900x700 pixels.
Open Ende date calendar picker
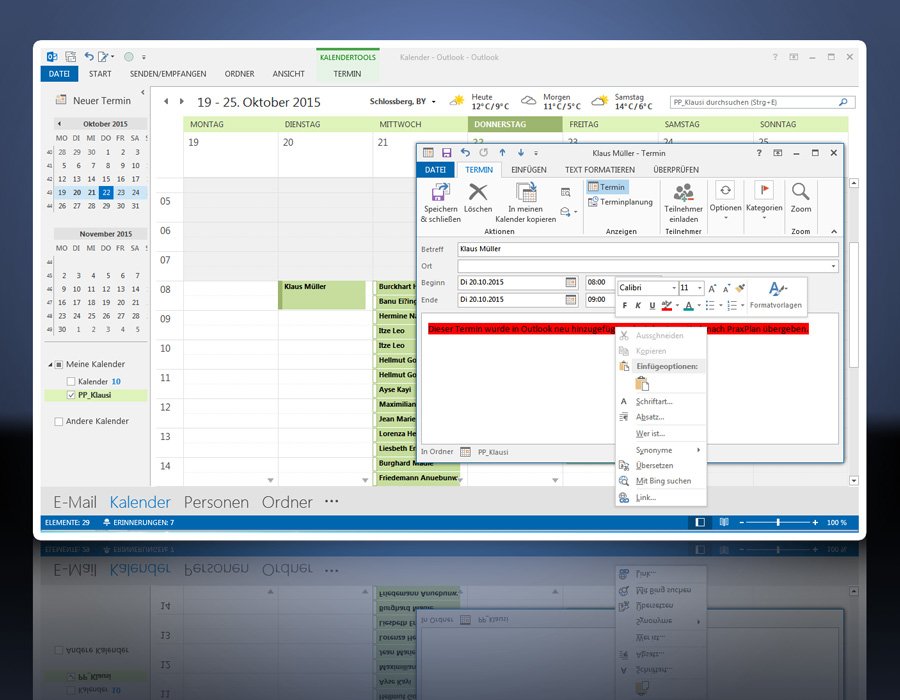click(x=571, y=300)
